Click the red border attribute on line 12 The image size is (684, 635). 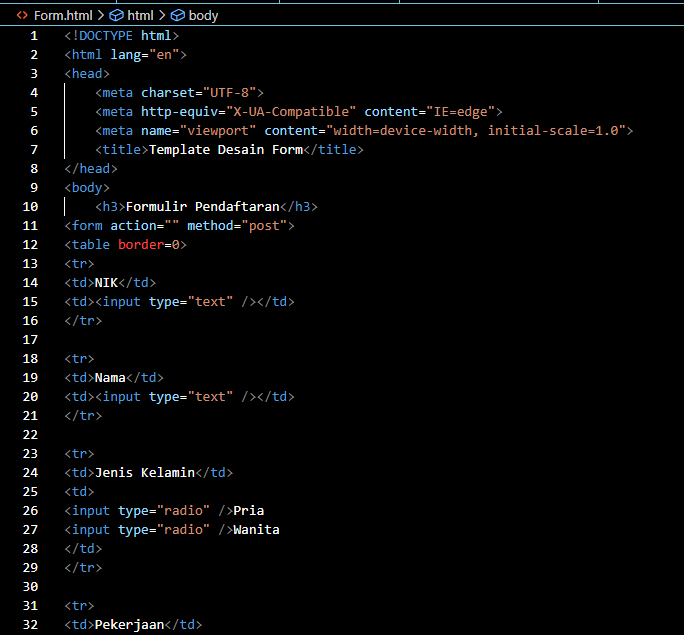pyautogui.click(x=141, y=245)
